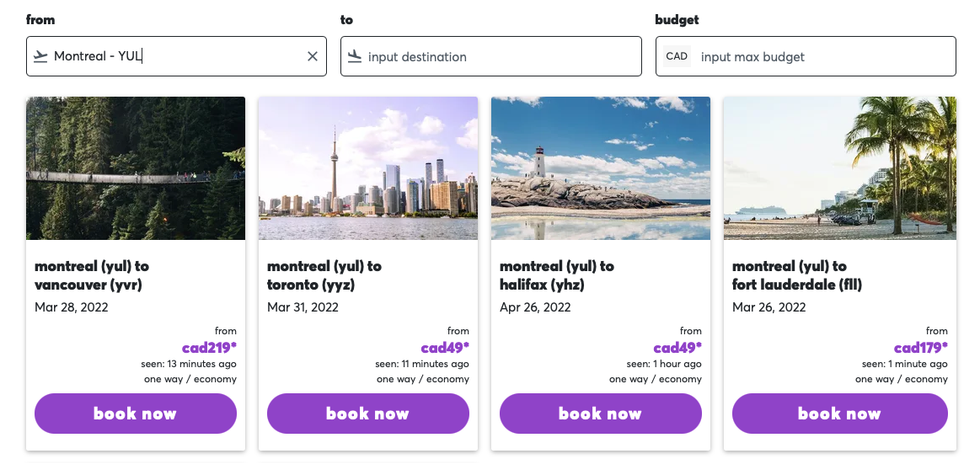
Task: Open Montreal to Toronto (YYZ) title
Action: click(x=324, y=276)
